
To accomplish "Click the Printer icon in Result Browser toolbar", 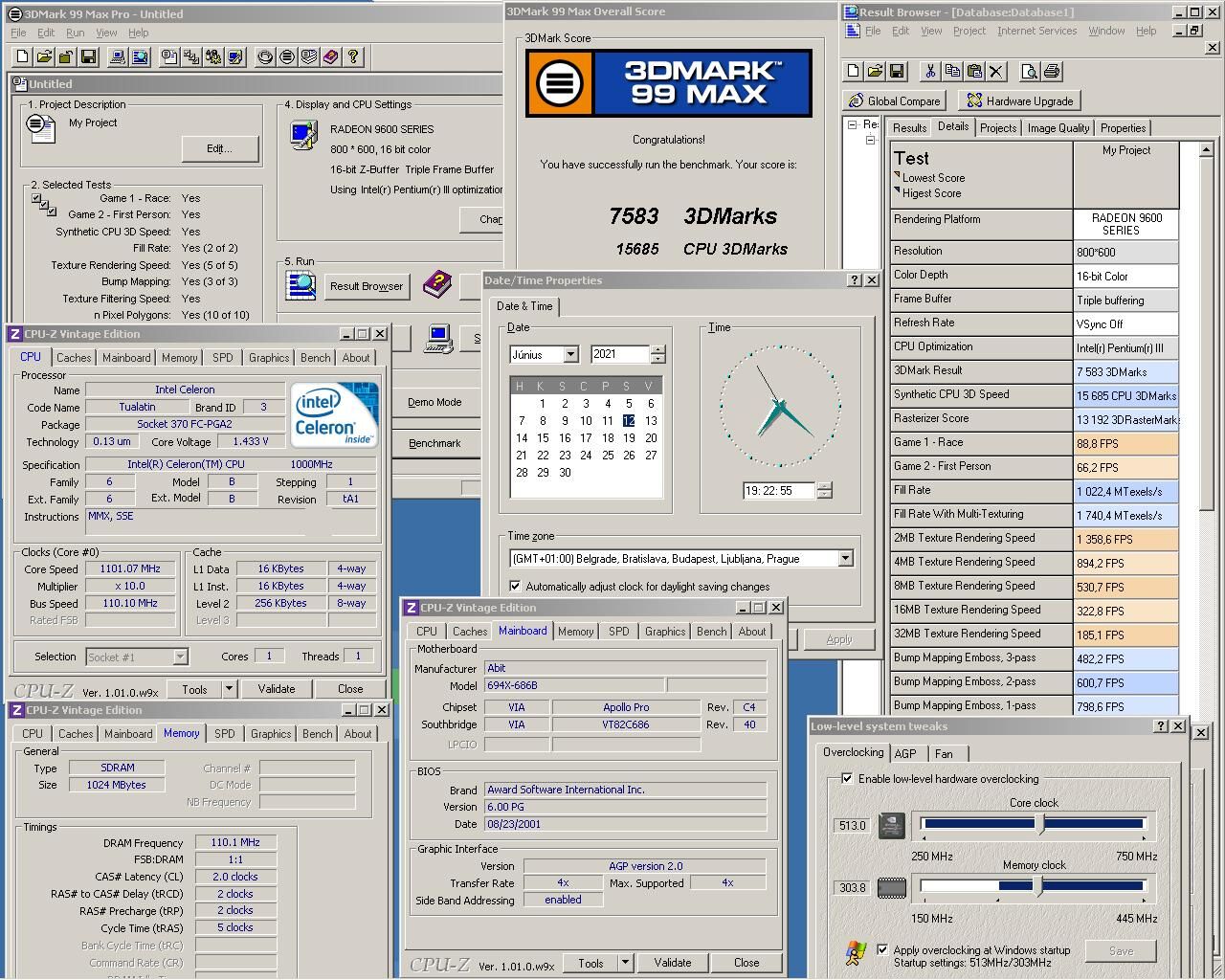I will click(x=1052, y=71).
